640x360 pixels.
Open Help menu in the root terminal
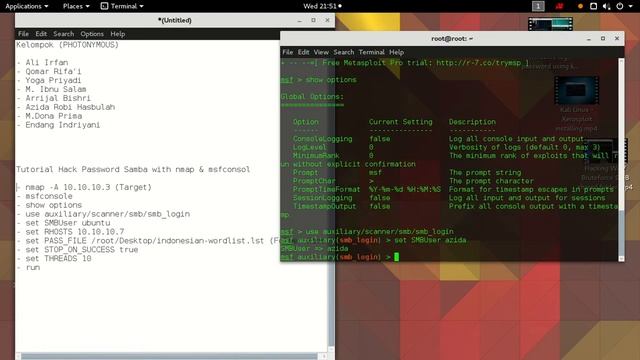pyautogui.click(x=396, y=52)
